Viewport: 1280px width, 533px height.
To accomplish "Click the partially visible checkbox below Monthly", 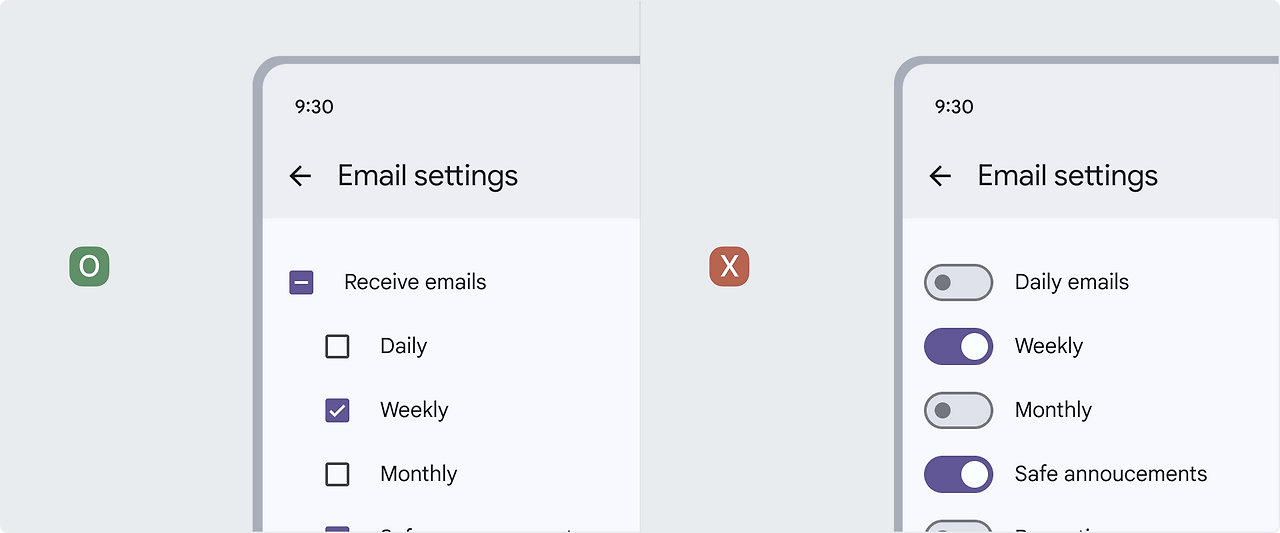I will coord(337,529).
